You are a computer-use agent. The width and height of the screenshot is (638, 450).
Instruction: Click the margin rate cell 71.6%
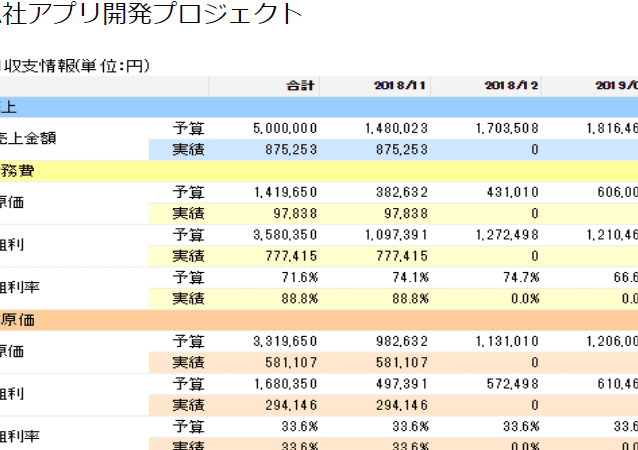[299, 277]
